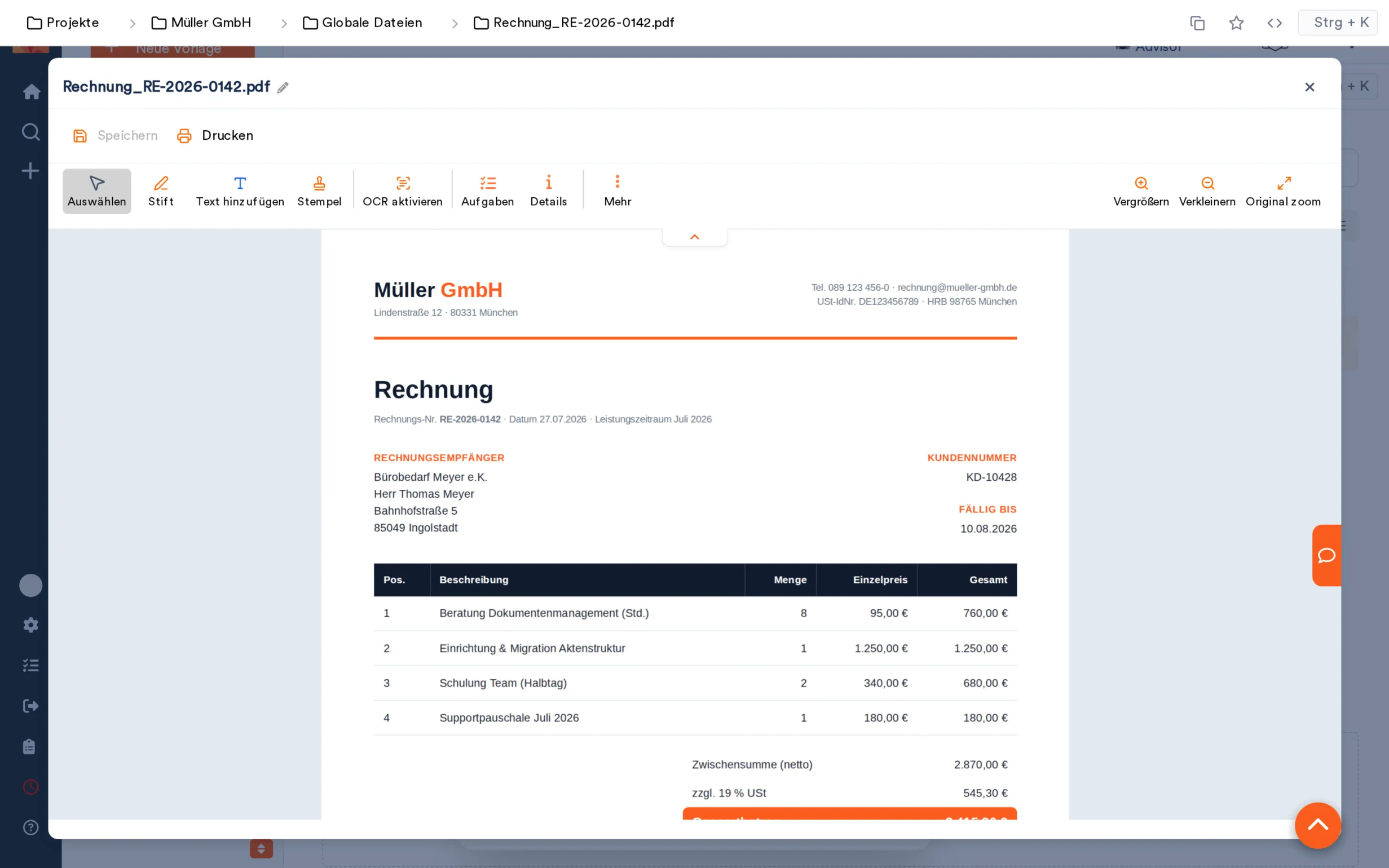Viewport: 1389px width, 868px height.
Task: Click customer number KD-10428
Action: tap(991, 477)
